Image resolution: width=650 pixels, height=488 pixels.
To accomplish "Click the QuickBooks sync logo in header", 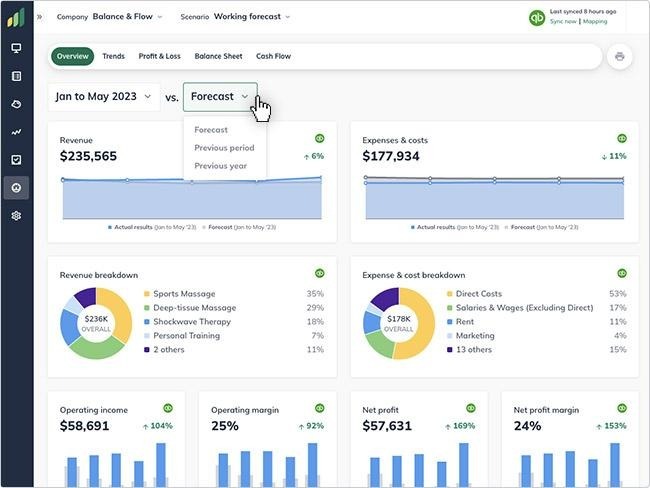I will point(537,18).
